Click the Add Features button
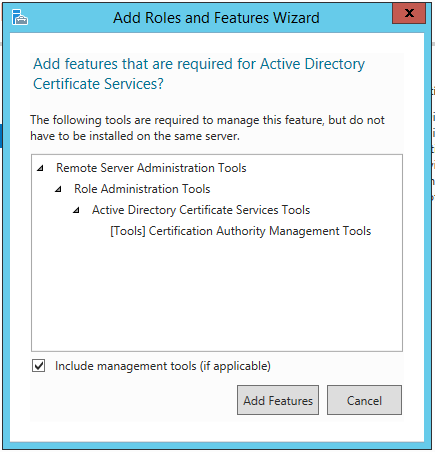Image resolution: width=435 pixels, height=452 pixels. click(278, 400)
